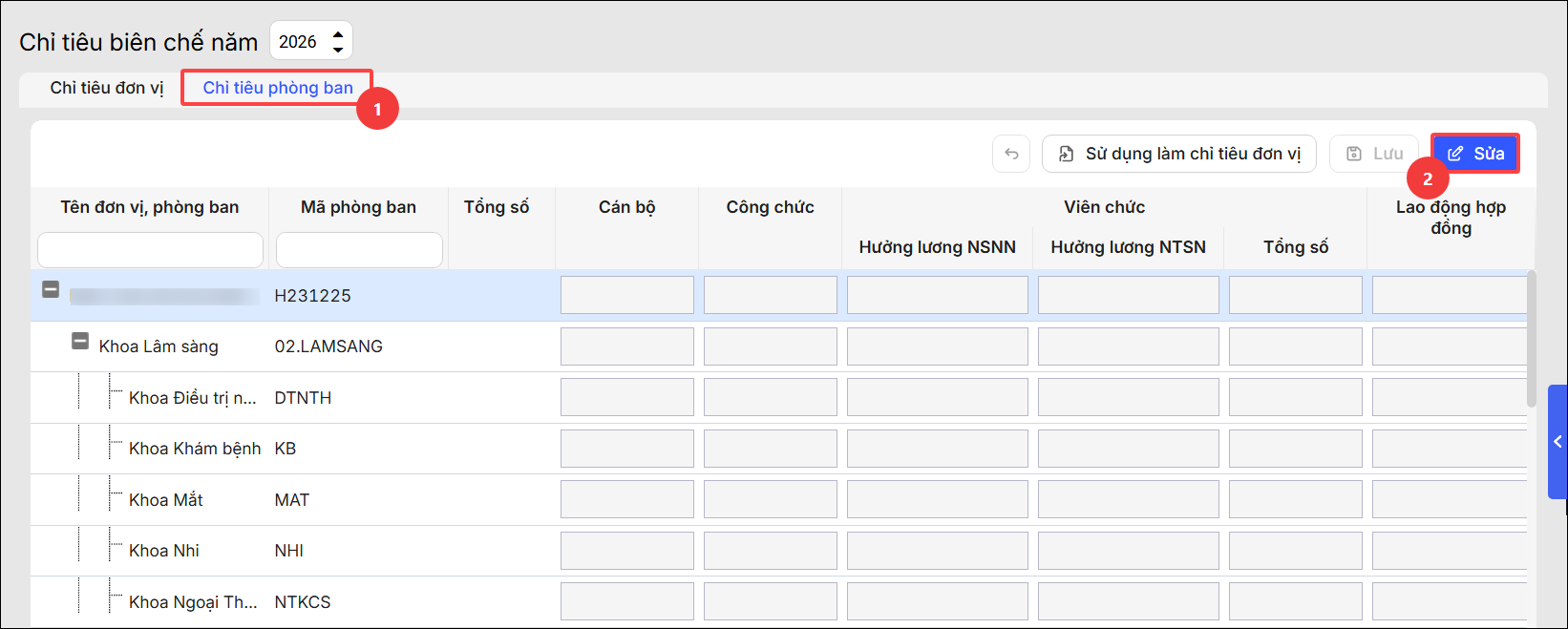
Task: Click Công chức cell in H231225 row
Action: pos(771,295)
